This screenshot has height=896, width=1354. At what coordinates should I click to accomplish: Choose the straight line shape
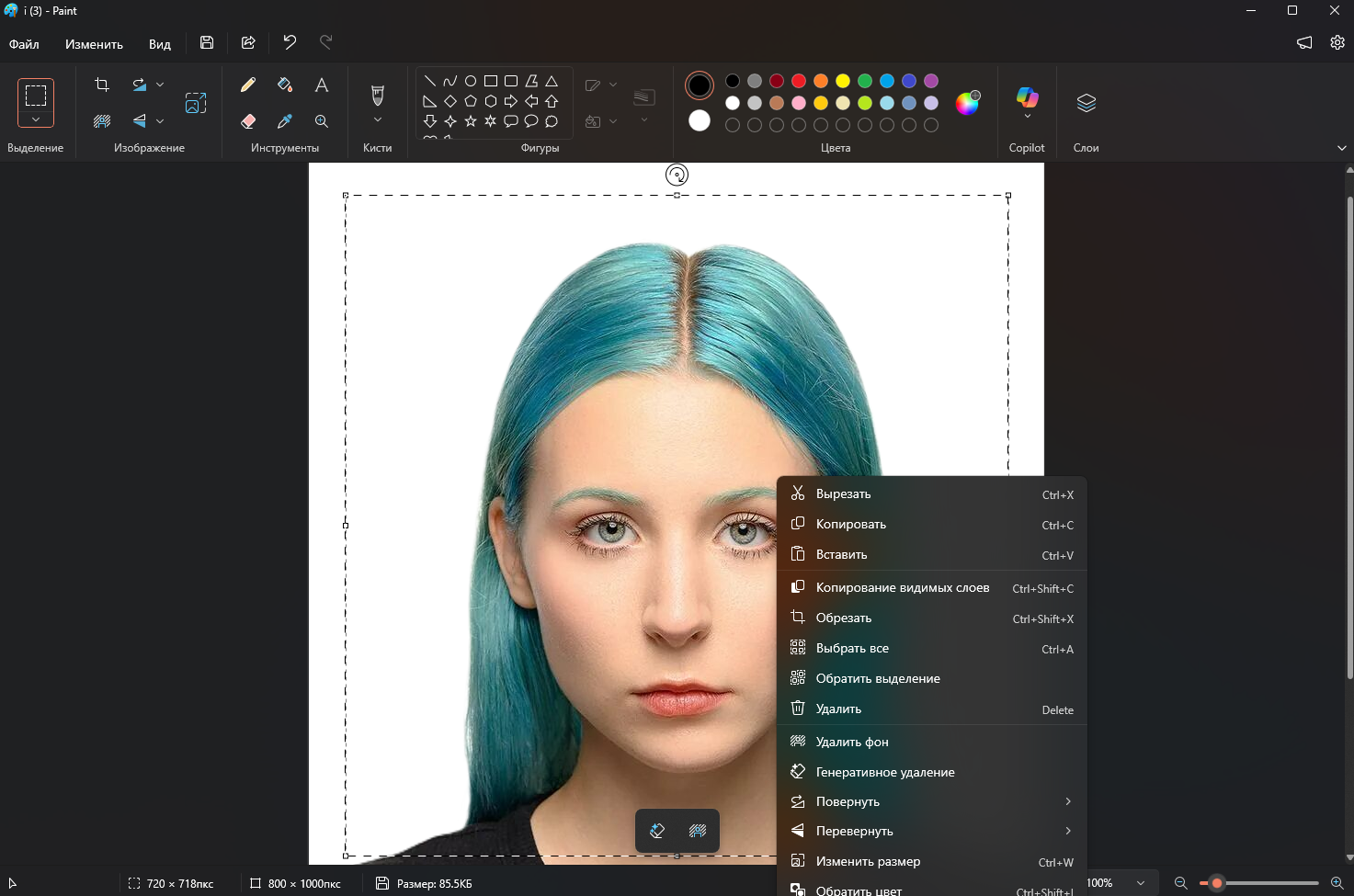click(429, 81)
